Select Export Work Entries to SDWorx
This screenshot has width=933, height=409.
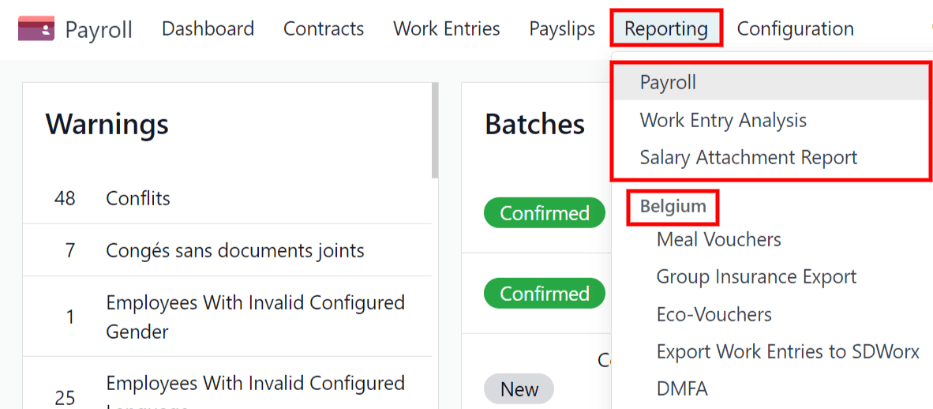[x=787, y=352]
